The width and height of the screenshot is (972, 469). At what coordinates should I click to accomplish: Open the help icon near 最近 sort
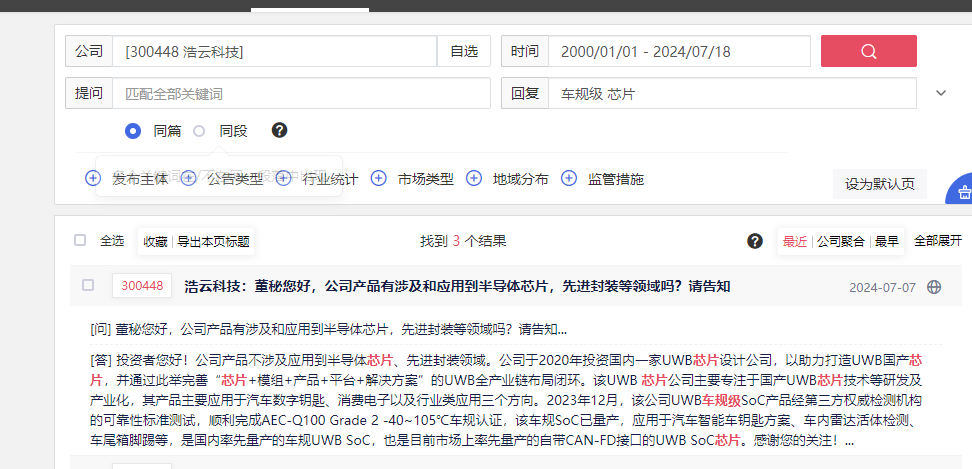[x=754, y=241]
